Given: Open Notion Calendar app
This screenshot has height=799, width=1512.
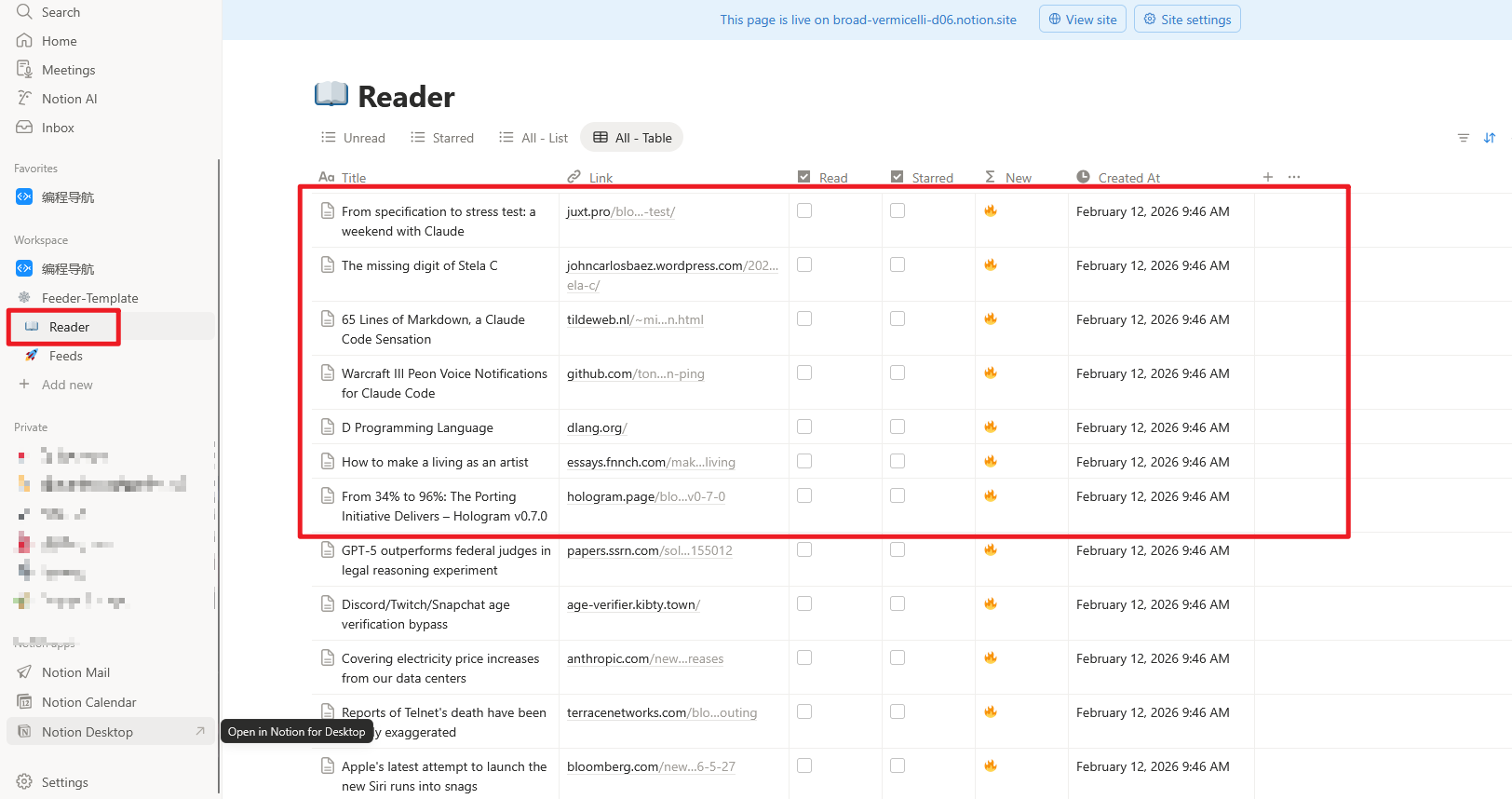Looking at the screenshot, I should (88, 702).
